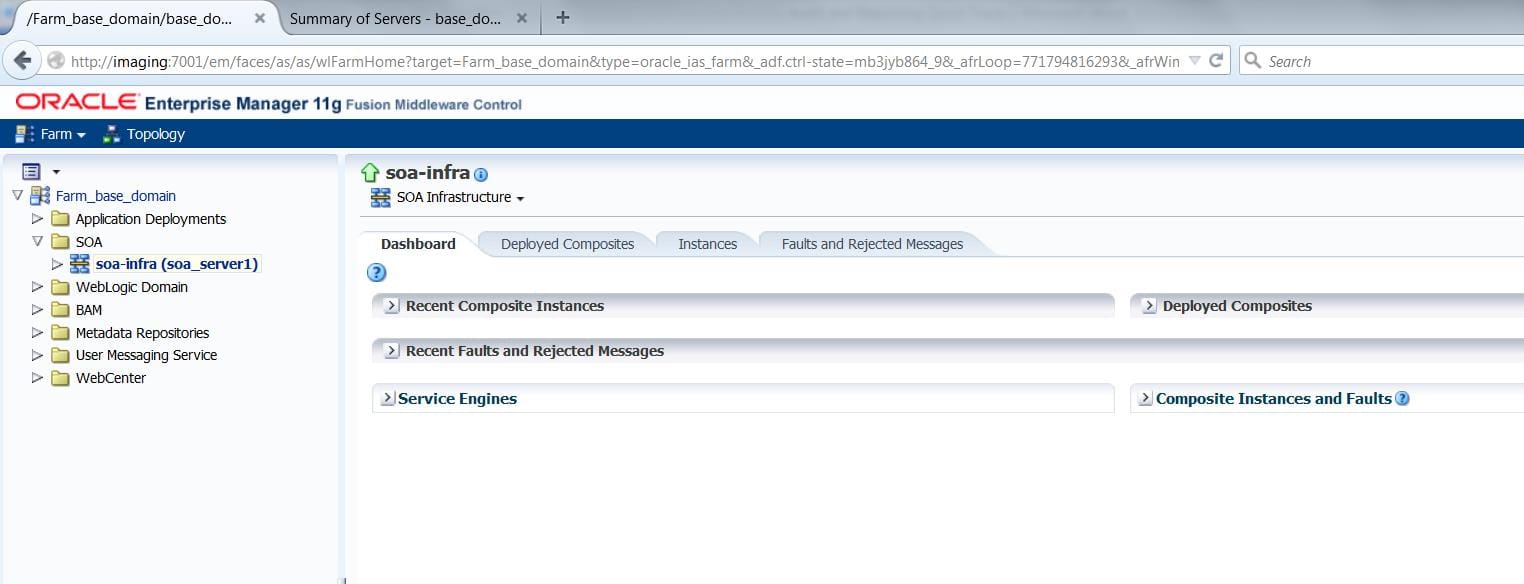Collapse the SOA tree folder
This screenshot has width=1524, height=584.
point(37,241)
